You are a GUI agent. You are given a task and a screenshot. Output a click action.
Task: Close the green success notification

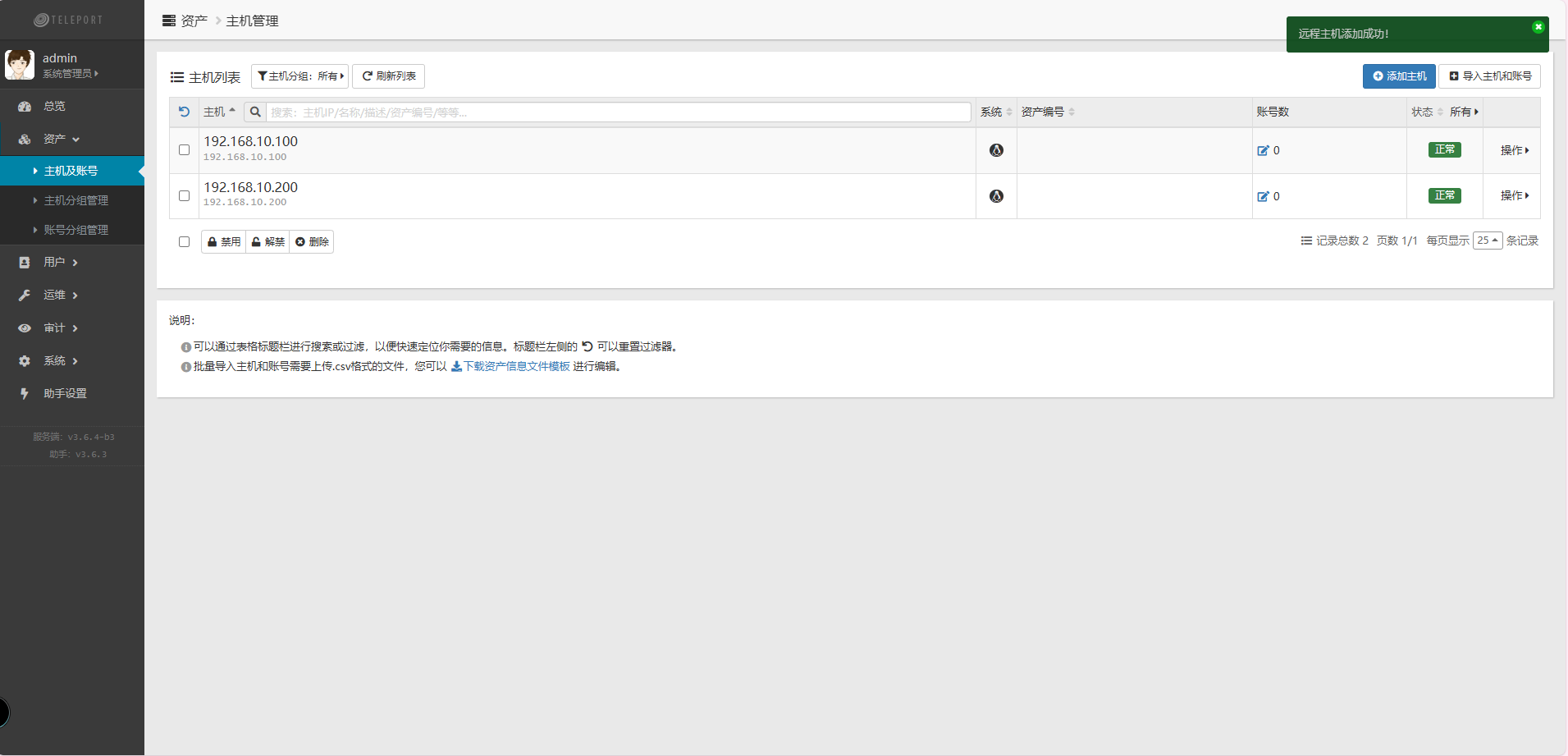[1538, 27]
